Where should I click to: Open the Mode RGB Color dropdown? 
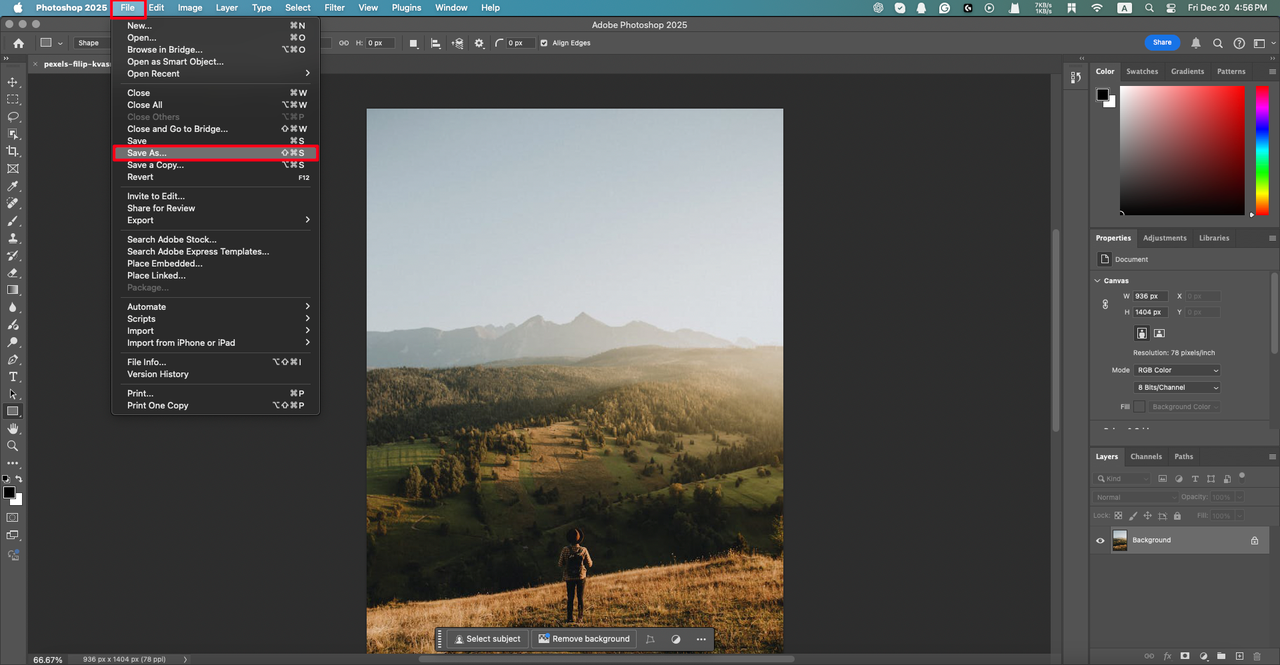(x=1177, y=370)
